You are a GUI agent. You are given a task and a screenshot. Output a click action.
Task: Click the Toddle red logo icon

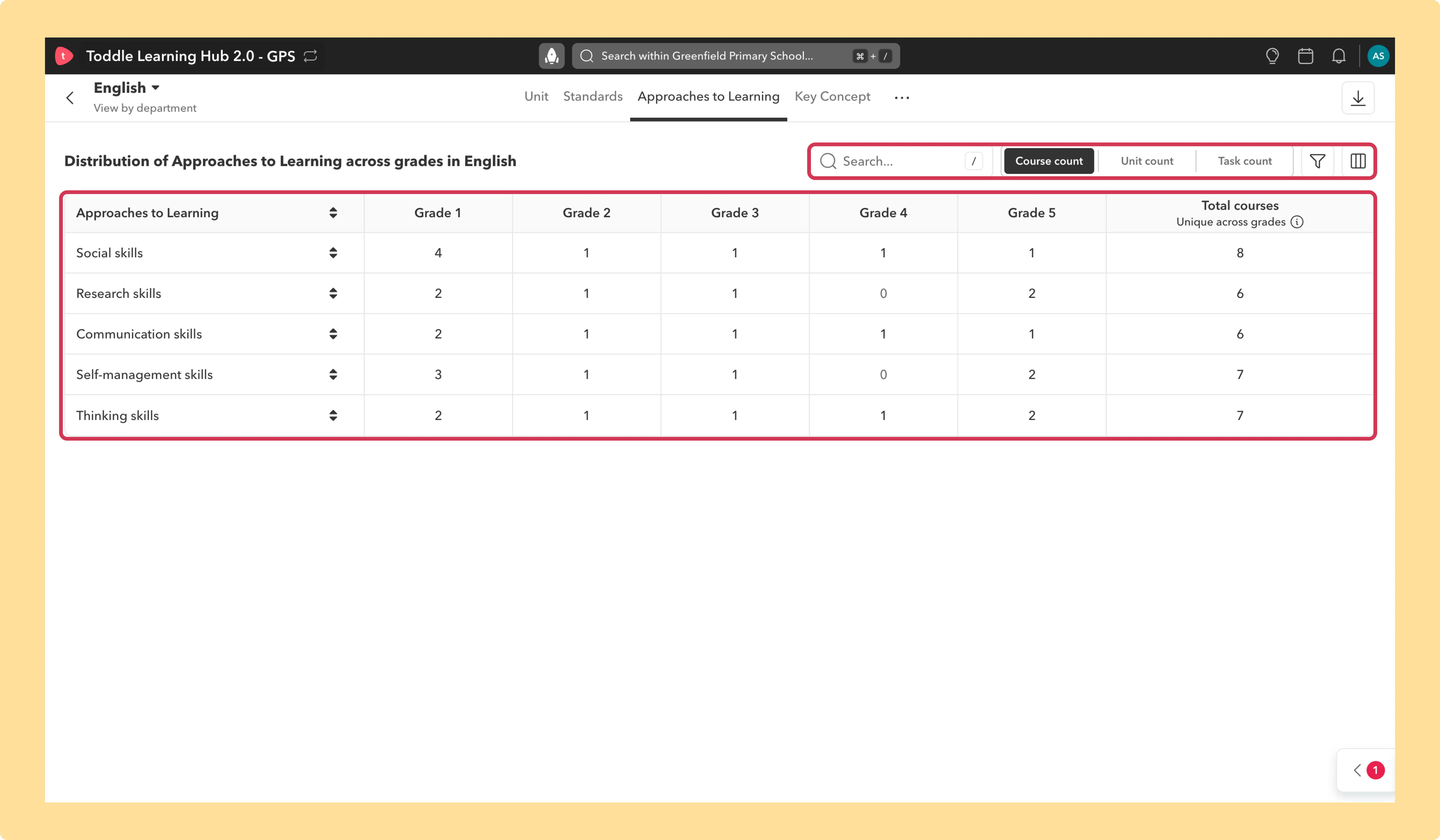click(x=64, y=56)
